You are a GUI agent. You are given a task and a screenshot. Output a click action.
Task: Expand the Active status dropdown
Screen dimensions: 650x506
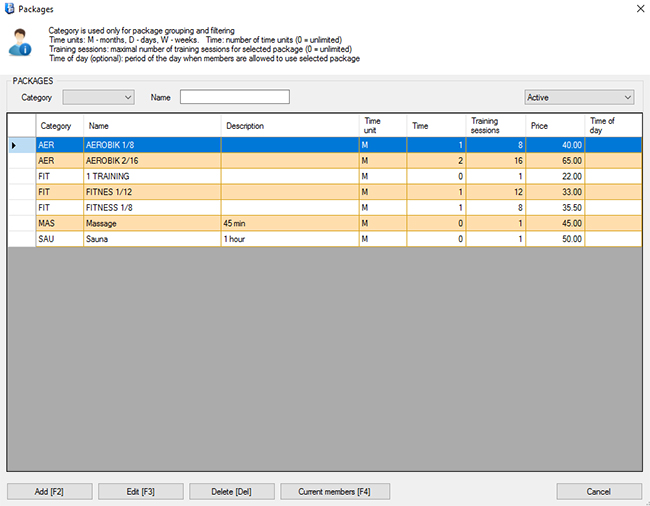[x=579, y=97]
